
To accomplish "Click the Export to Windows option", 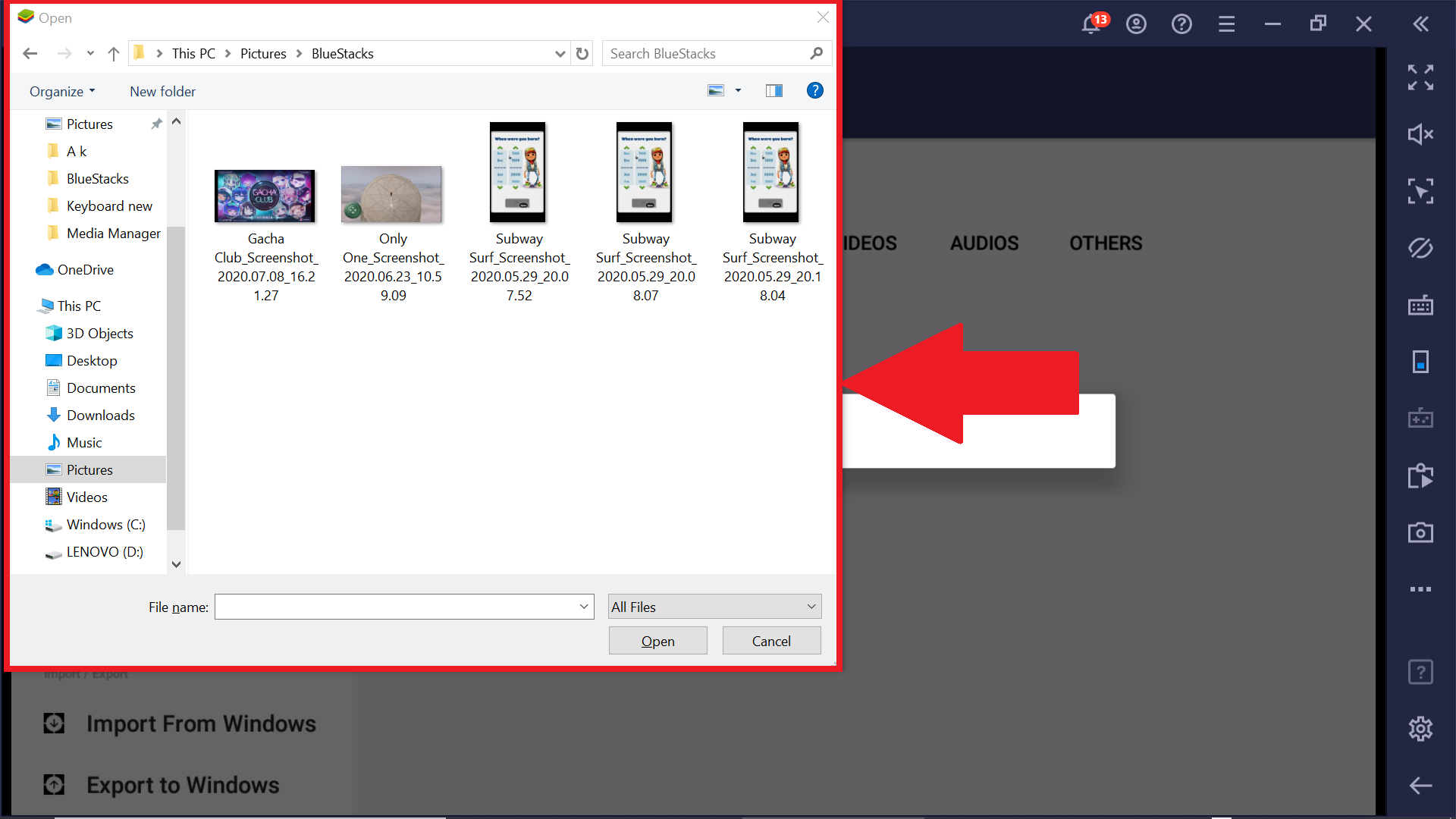I will (184, 785).
